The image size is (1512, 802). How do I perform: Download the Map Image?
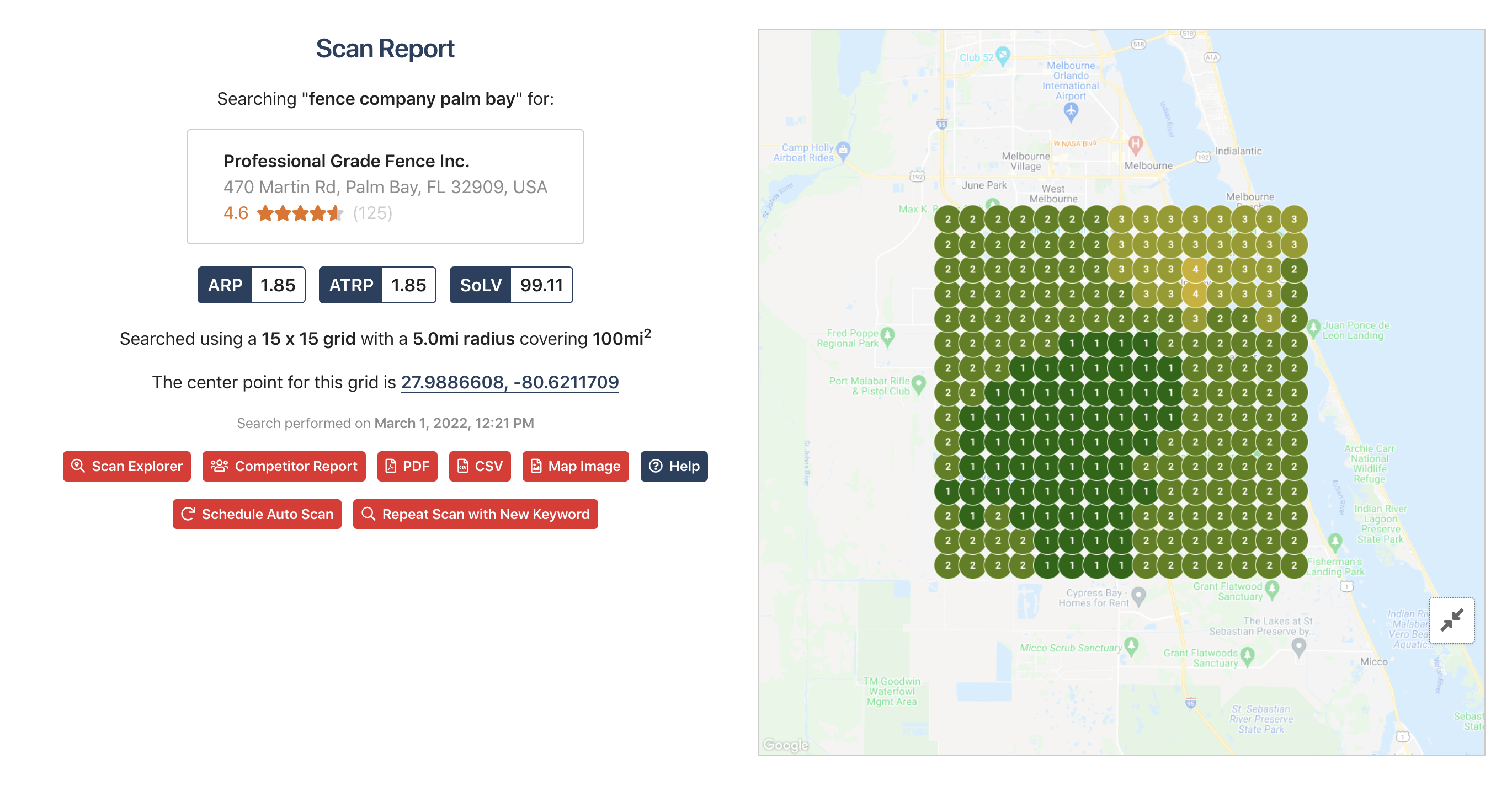click(576, 466)
